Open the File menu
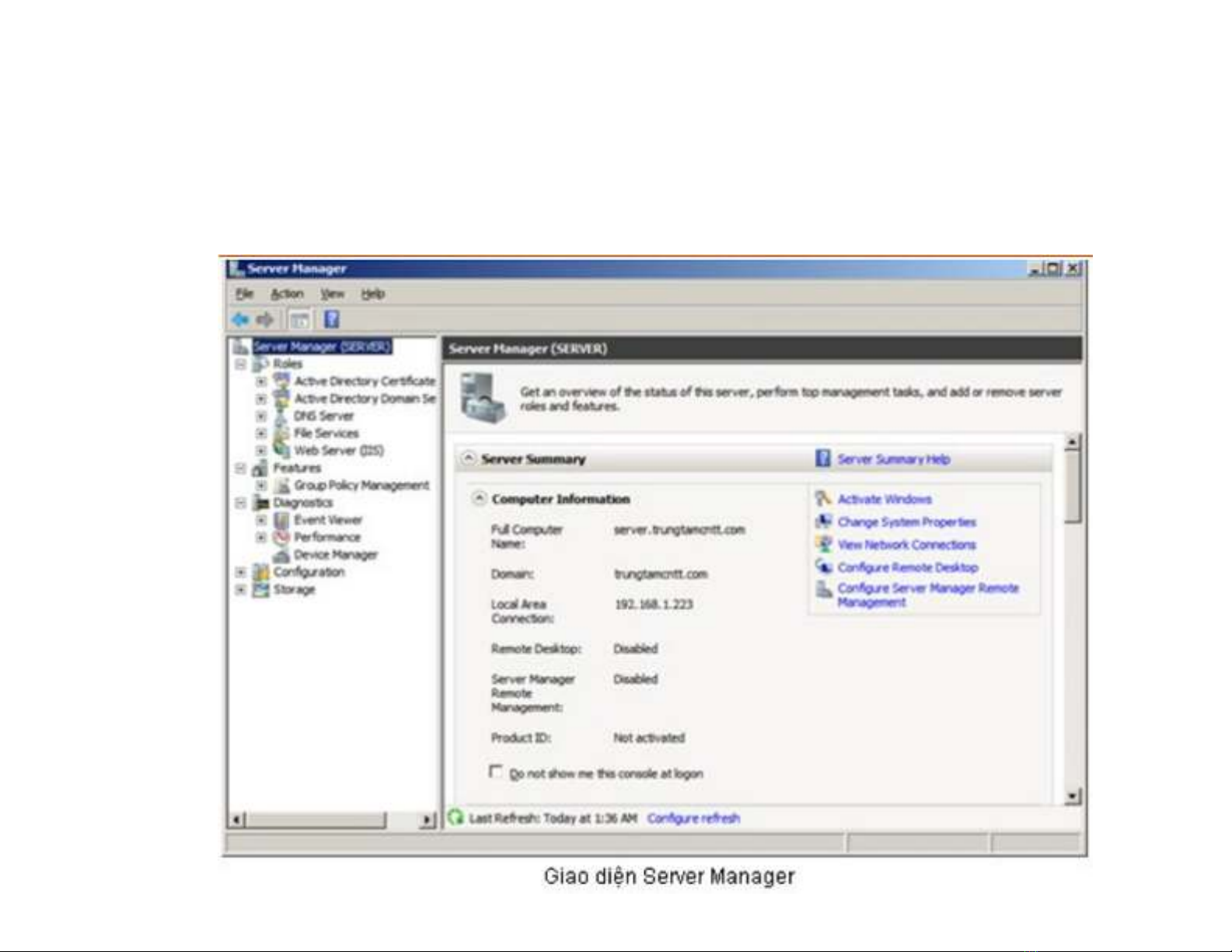Screen dimensions: 1232x952 [x=245, y=294]
